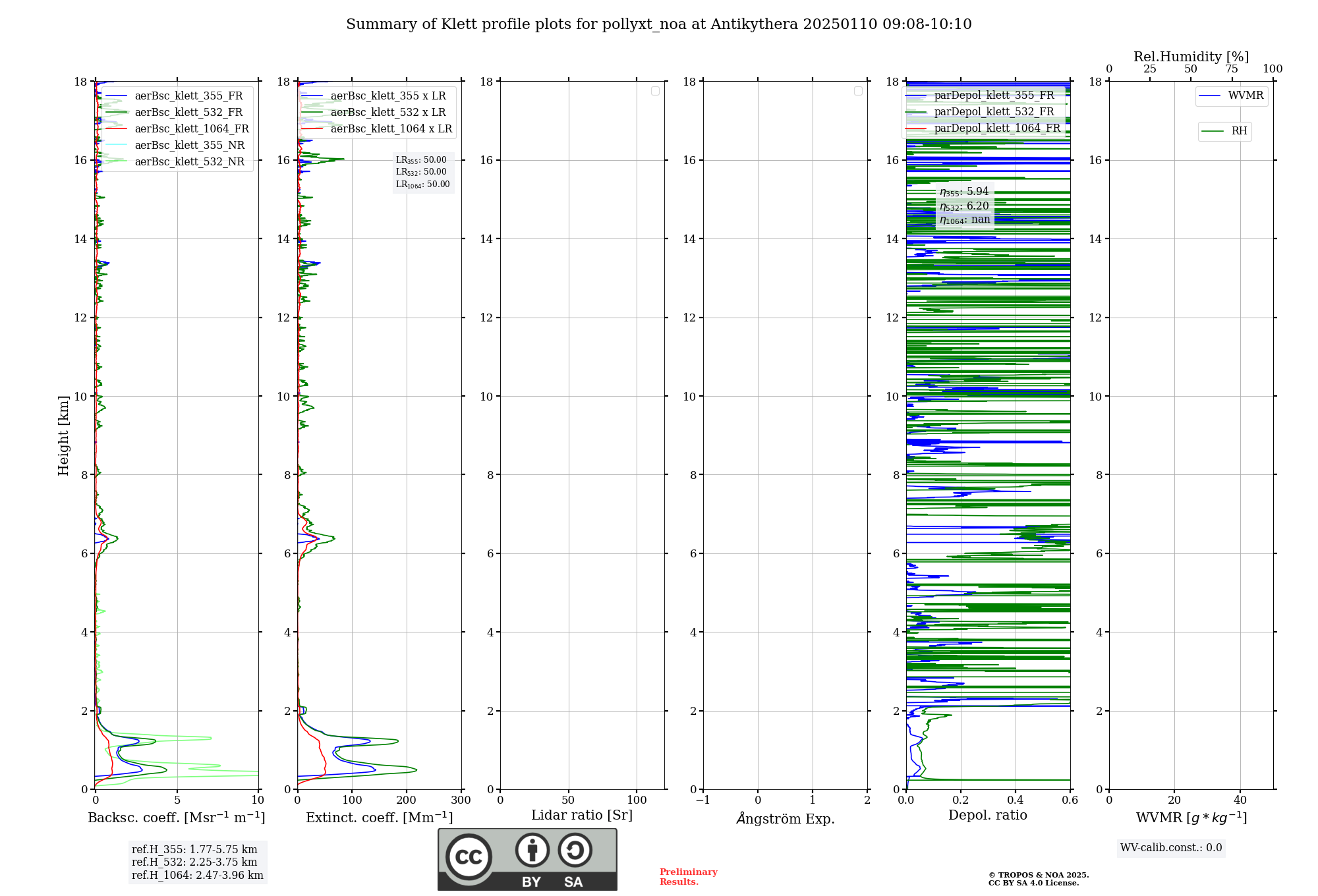Click legend entry aerBsc_klett_1064_FR
The width and height of the screenshot is (1318, 896).
(x=177, y=128)
